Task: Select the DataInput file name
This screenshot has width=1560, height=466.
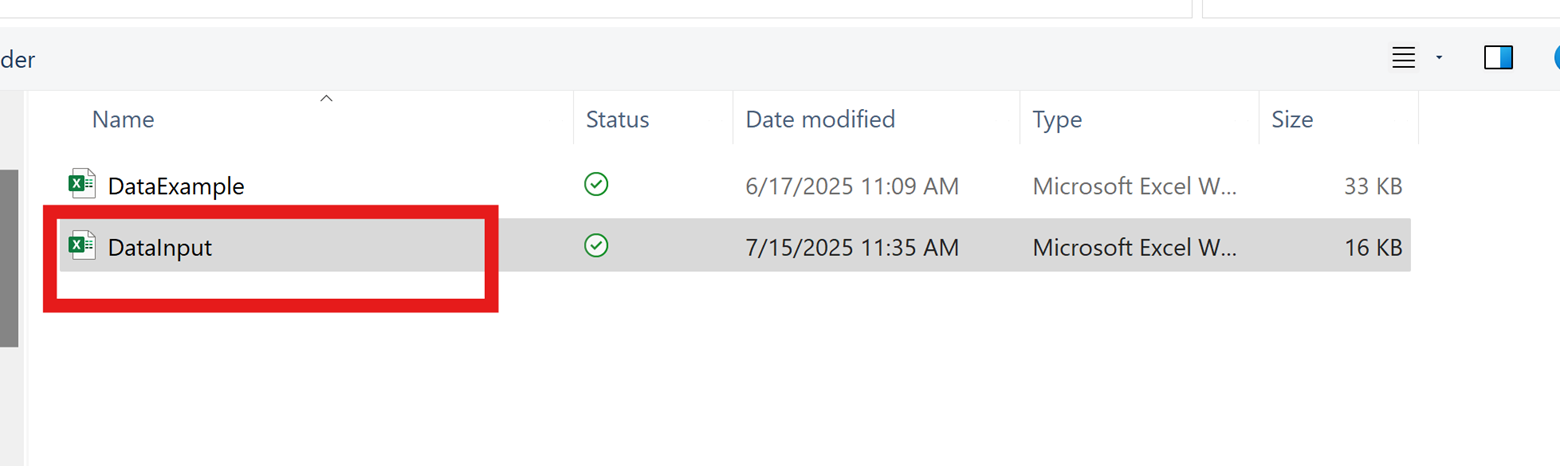Action: [160, 247]
